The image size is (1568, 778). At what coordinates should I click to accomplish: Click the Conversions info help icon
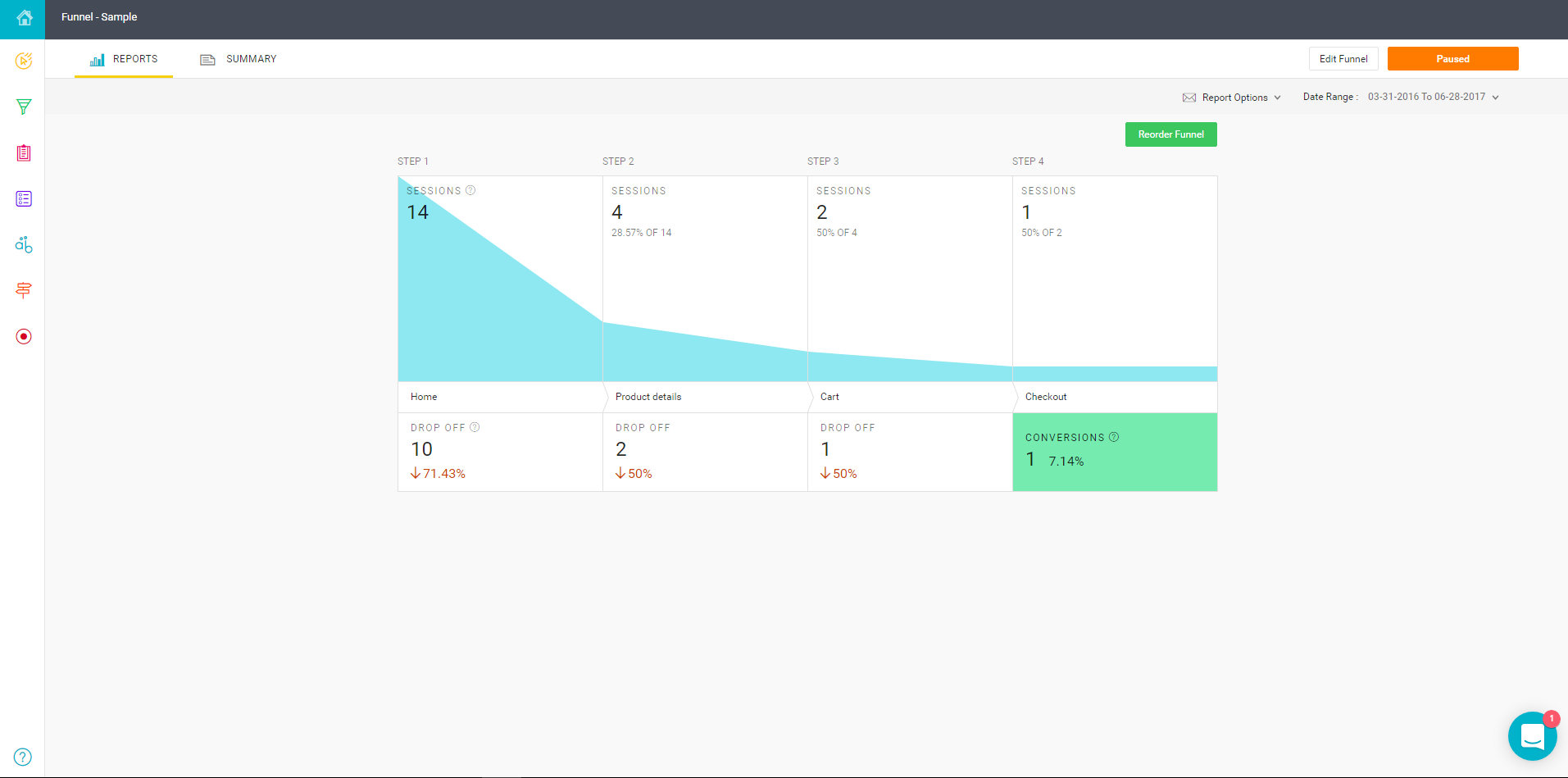pos(1114,437)
